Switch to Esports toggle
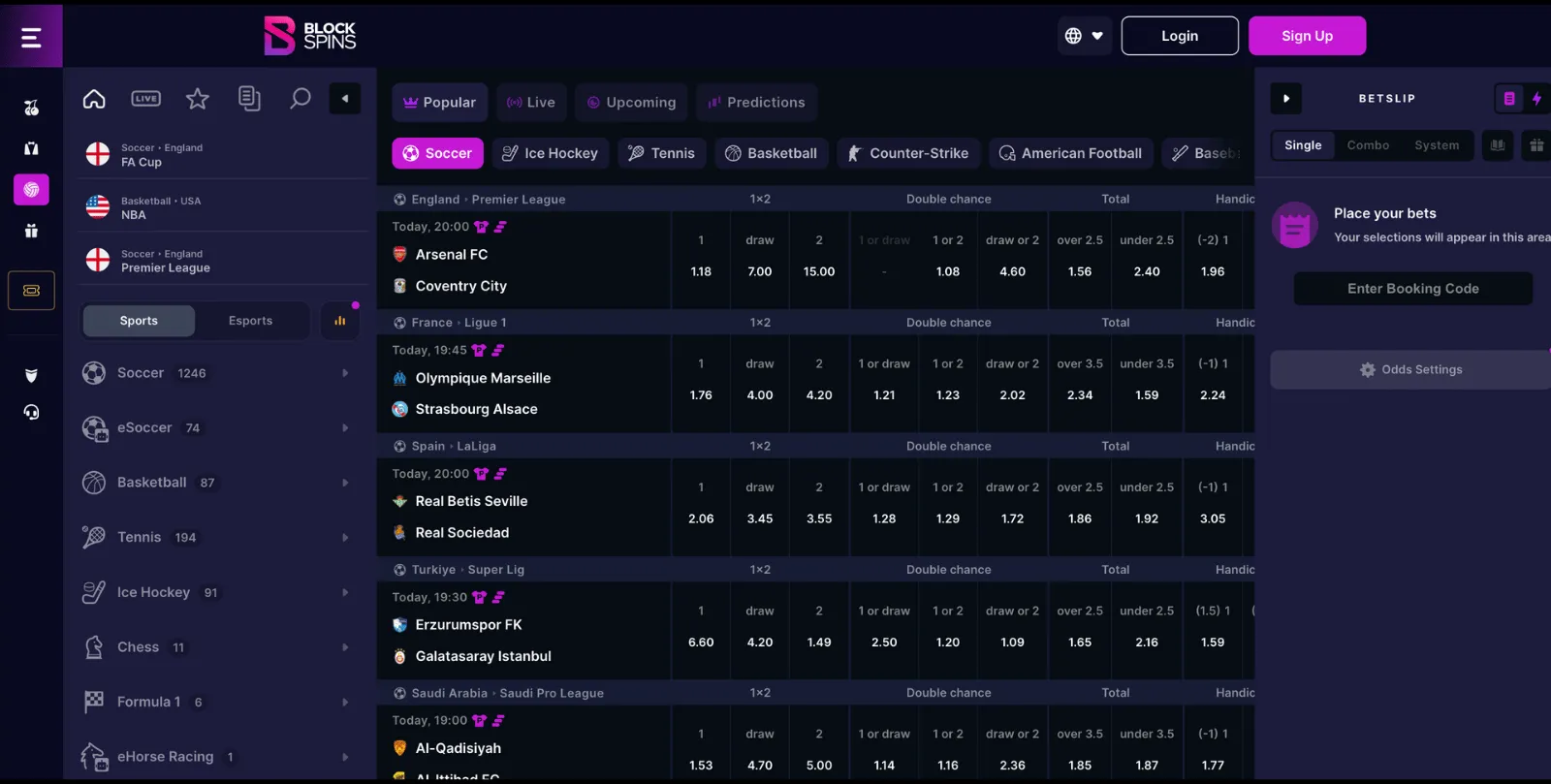 tap(250, 321)
